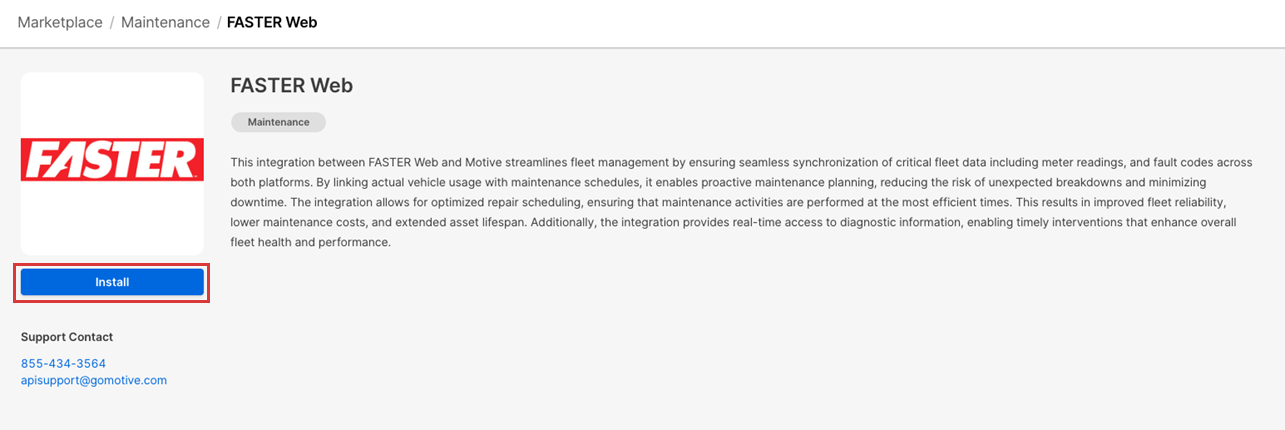Email apisupport@gomotive.com
The height and width of the screenshot is (430, 1285).
pyautogui.click(x=94, y=380)
